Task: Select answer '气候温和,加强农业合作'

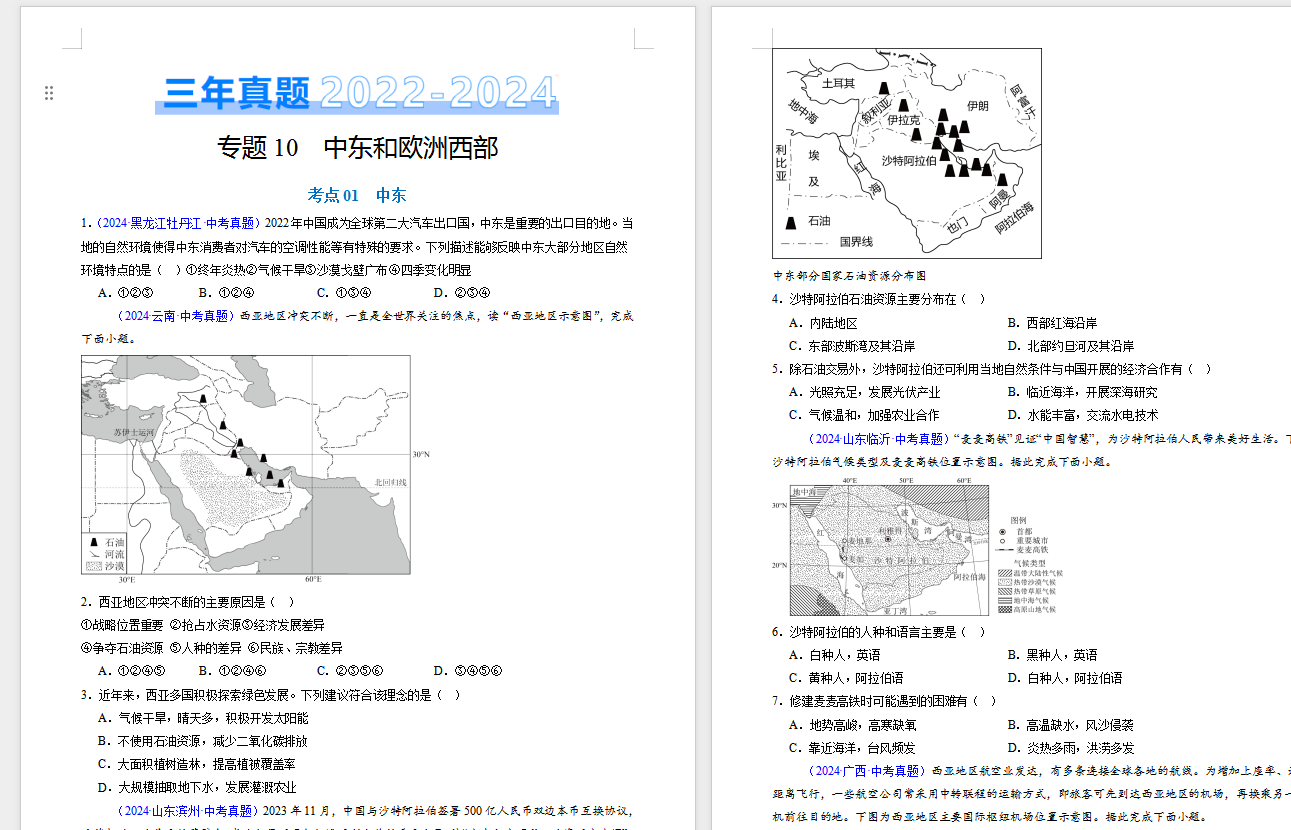Action: point(864,415)
